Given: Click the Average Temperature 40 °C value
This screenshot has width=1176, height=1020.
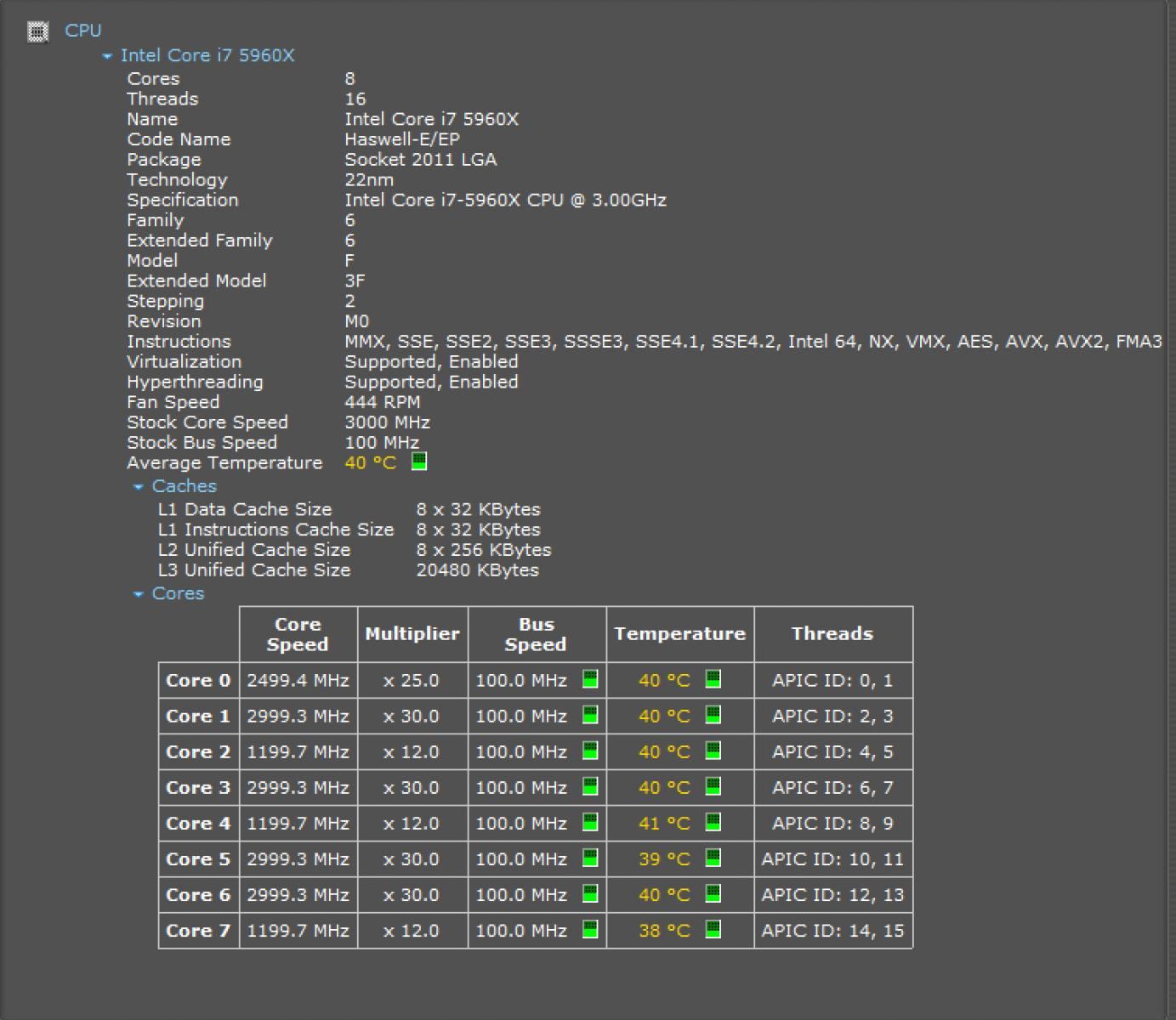Looking at the screenshot, I should coord(370,463).
